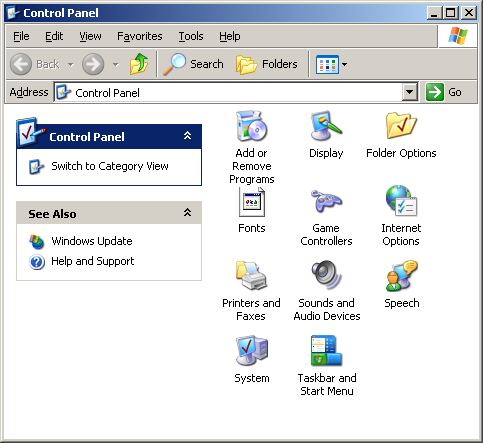Open the Internet Options icon
This screenshot has width=483, height=443.
[401, 201]
